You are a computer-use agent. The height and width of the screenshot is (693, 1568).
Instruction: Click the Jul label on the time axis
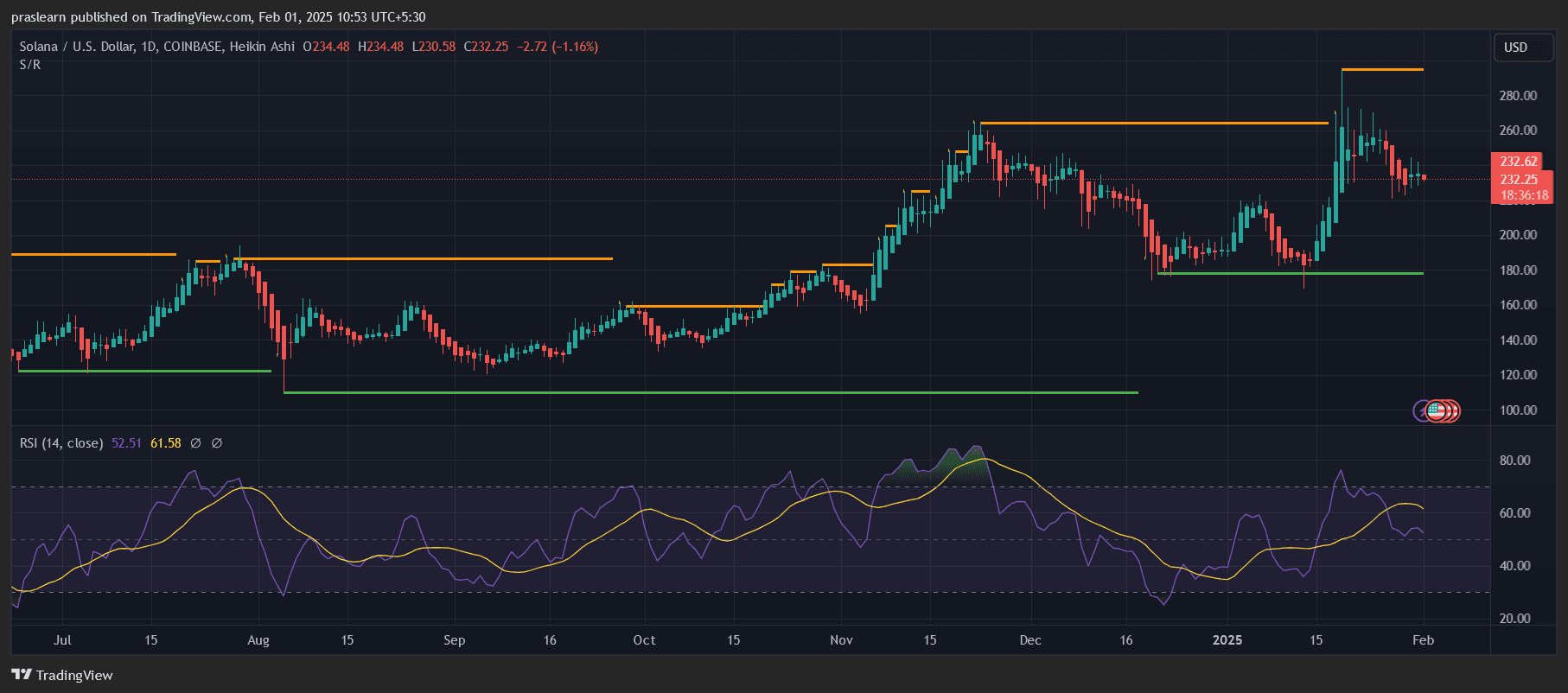click(x=62, y=640)
